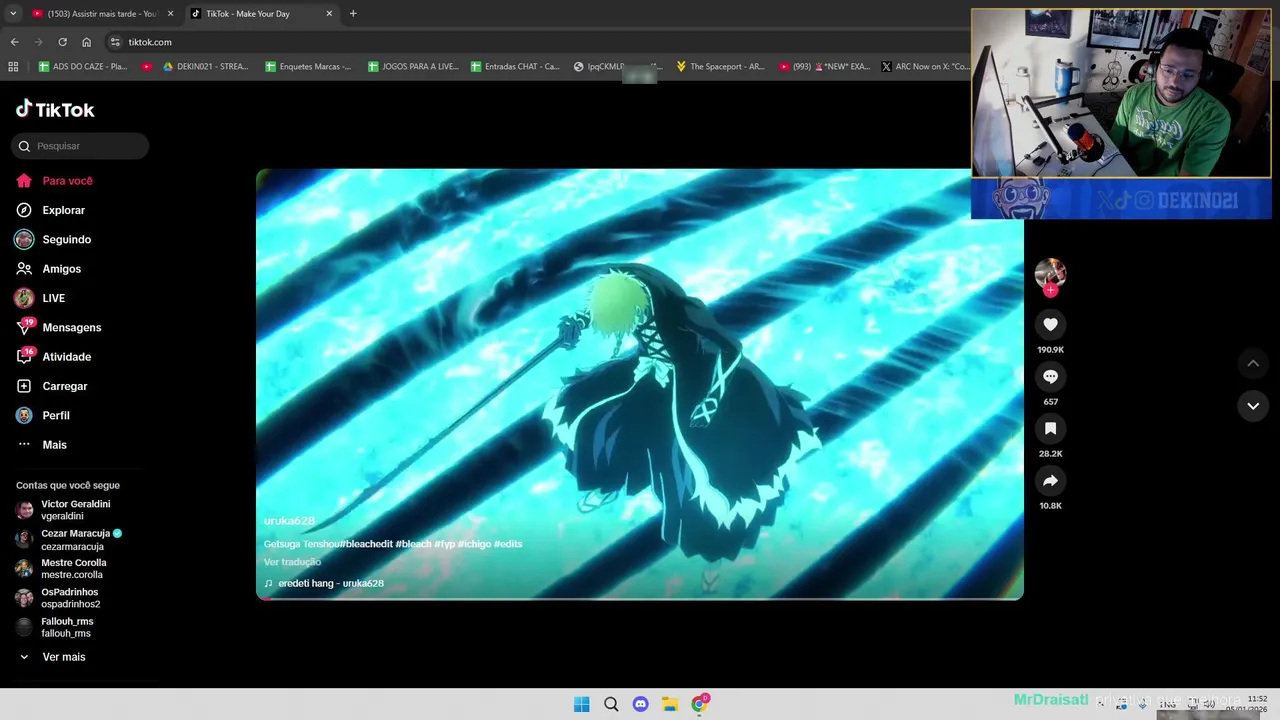This screenshot has width=1280, height=720.
Task: Open Discord from the taskbar
Action: tap(641, 704)
